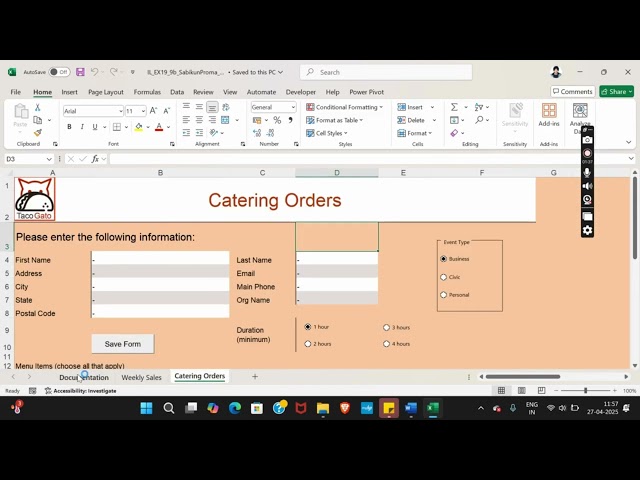The width and height of the screenshot is (640, 480).
Task: Click the Comments button
Action: coord(573,91)
